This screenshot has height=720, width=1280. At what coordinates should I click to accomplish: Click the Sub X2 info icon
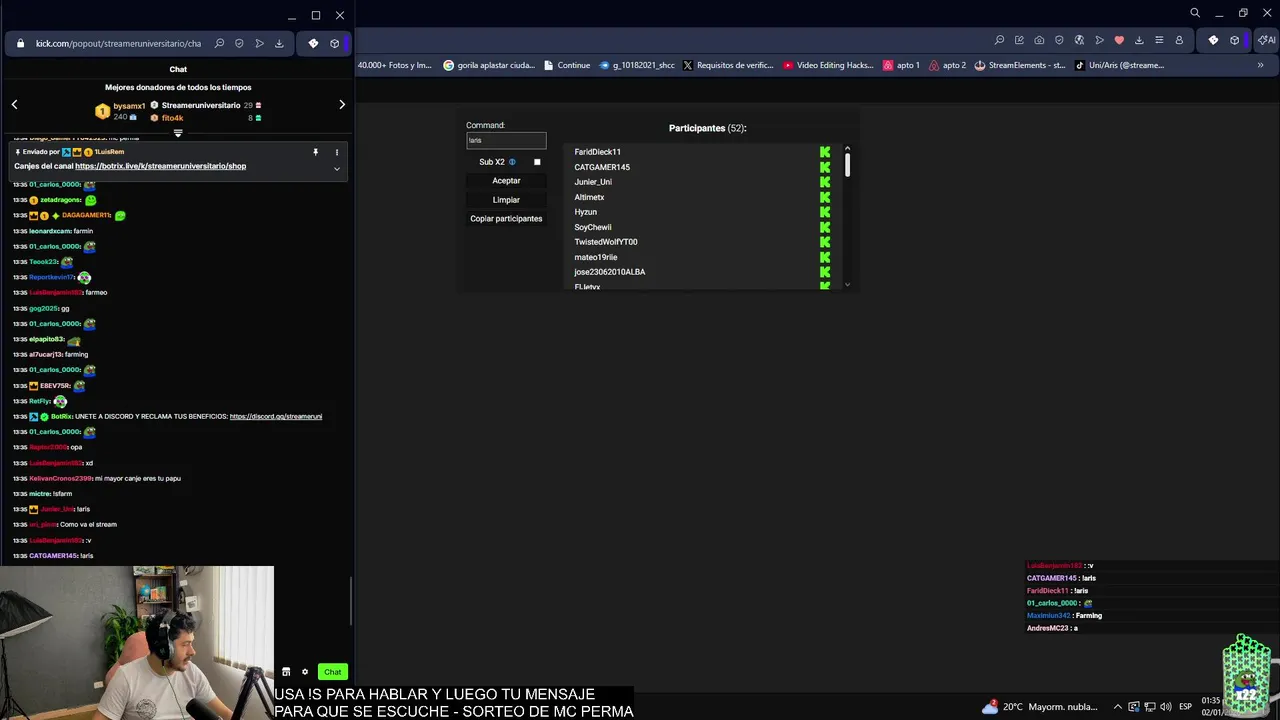coord(512,162)
